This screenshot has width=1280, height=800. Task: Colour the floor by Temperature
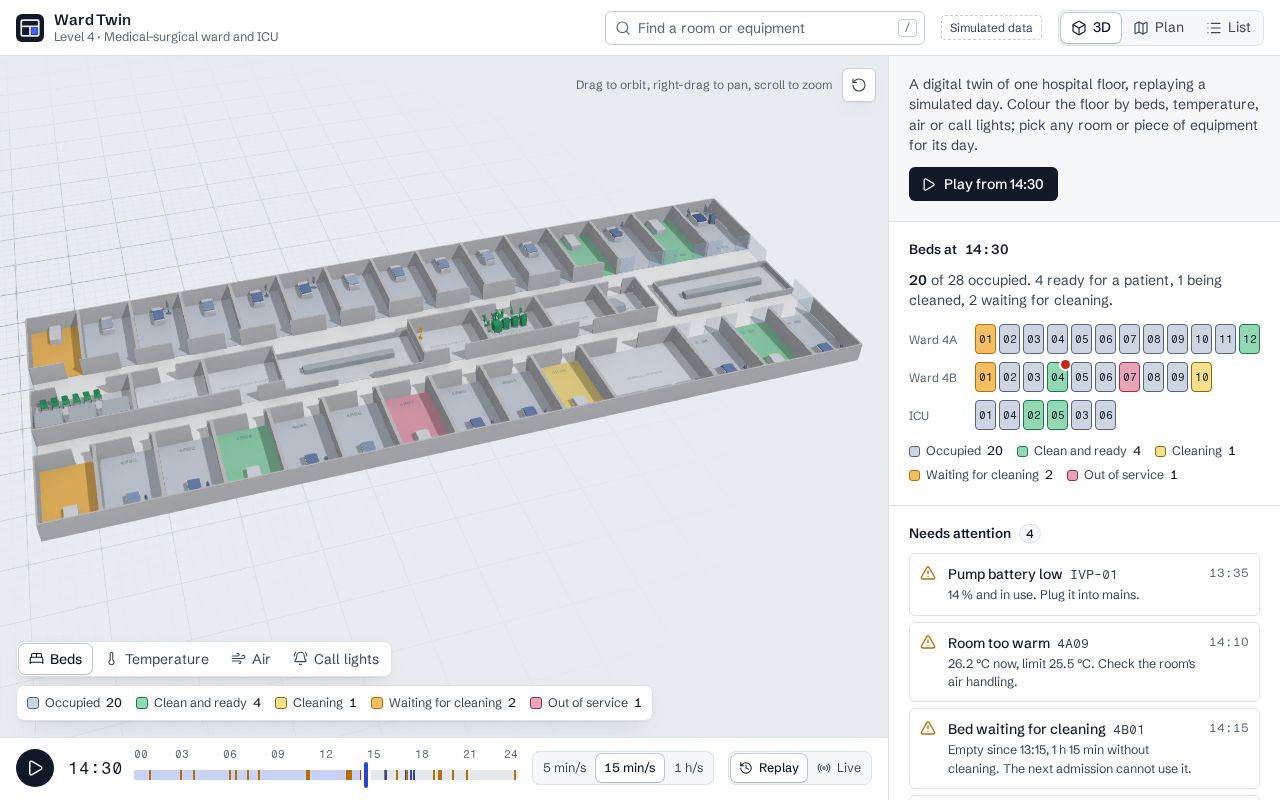[x=157, y=659]
